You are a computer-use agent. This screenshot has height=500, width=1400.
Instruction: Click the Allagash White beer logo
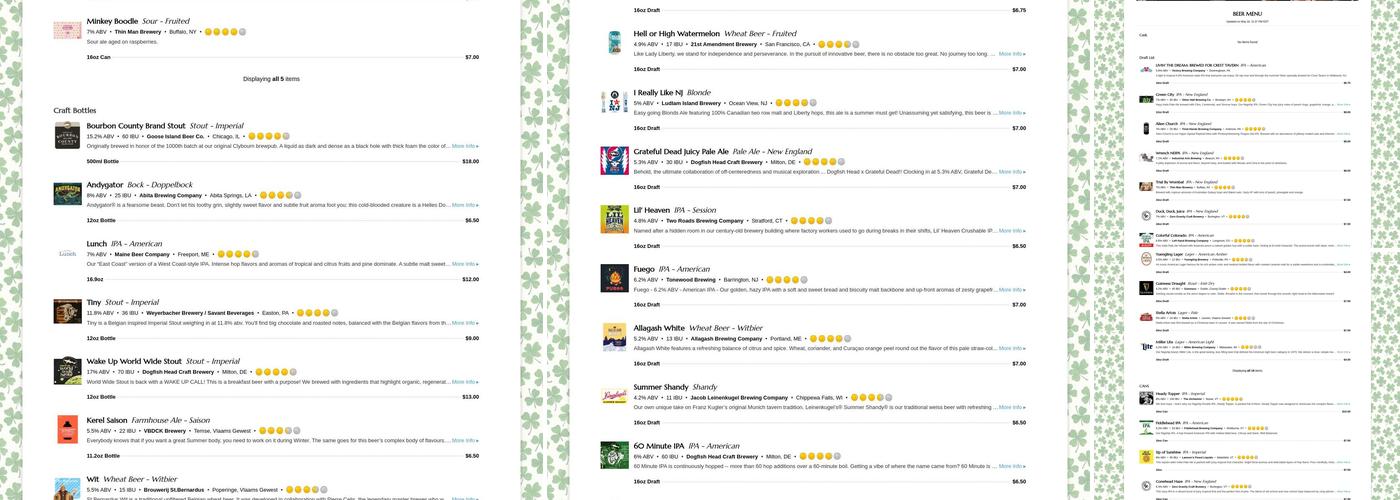click(x=614, y=337)
